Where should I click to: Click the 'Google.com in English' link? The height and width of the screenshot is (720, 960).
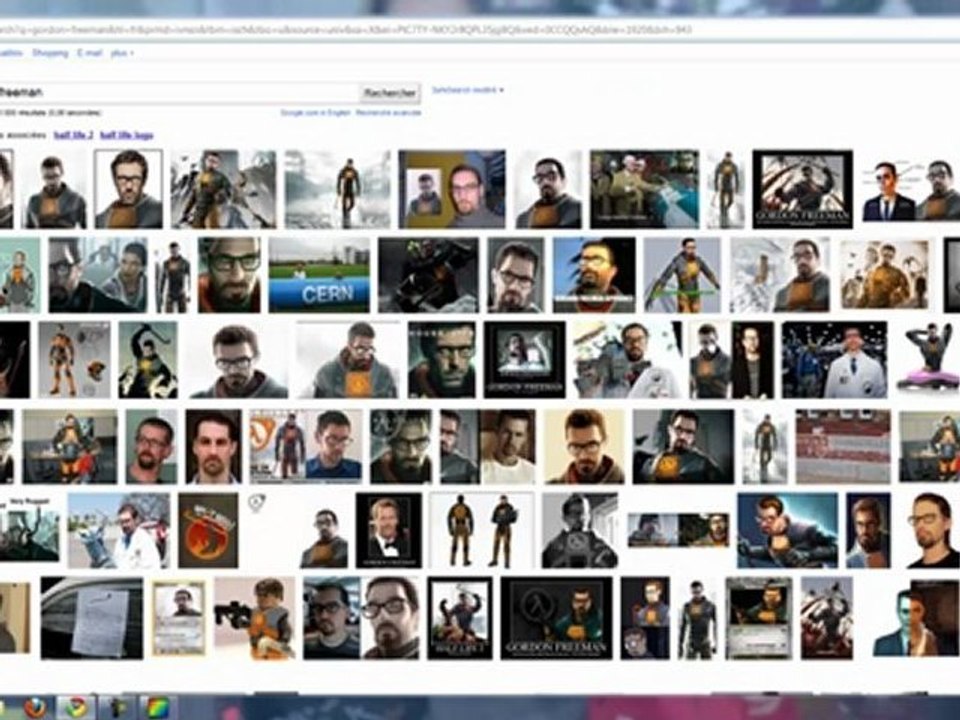315,113
